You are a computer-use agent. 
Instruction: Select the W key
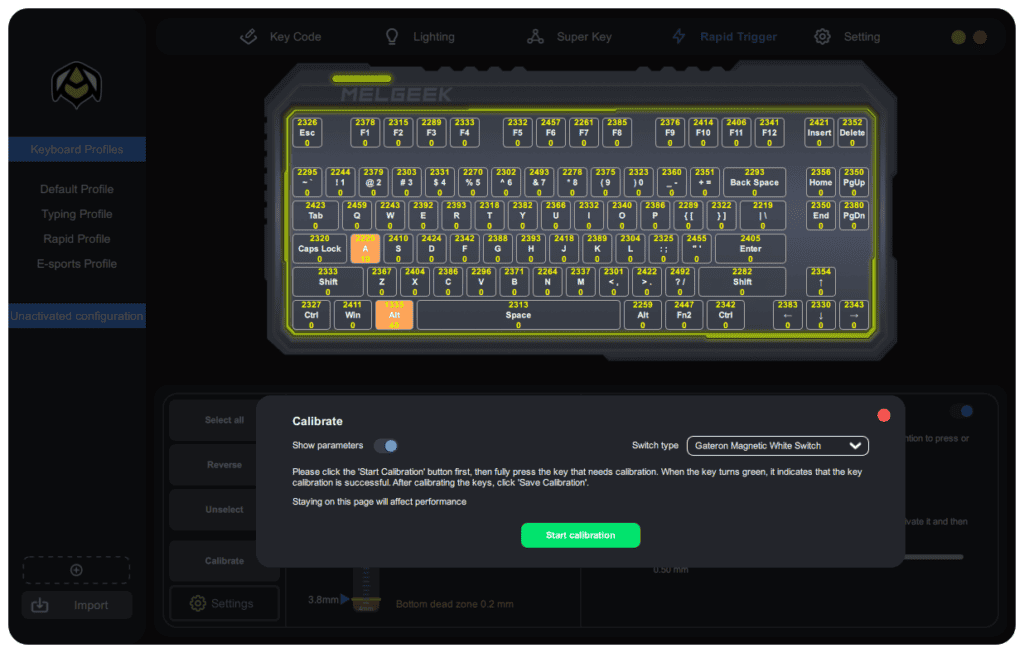click(390, 215)
